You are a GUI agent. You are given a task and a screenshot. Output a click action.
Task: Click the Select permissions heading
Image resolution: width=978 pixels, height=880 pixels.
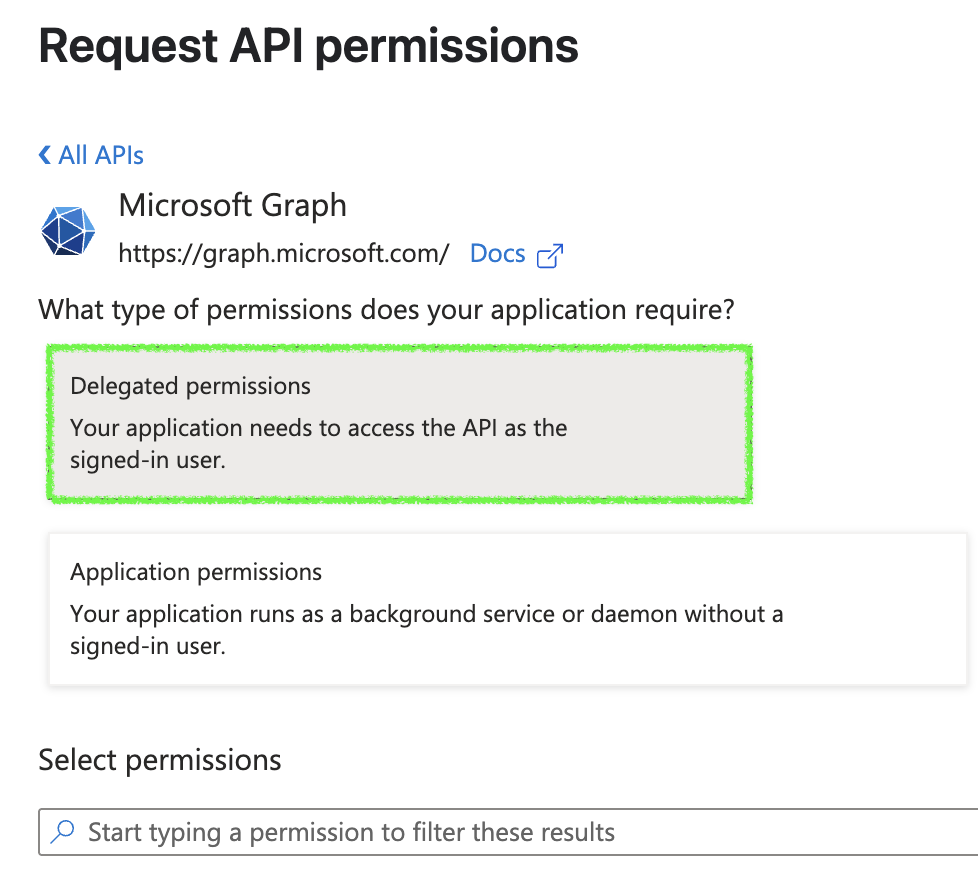pyautogui.click(x=160, y=761)
